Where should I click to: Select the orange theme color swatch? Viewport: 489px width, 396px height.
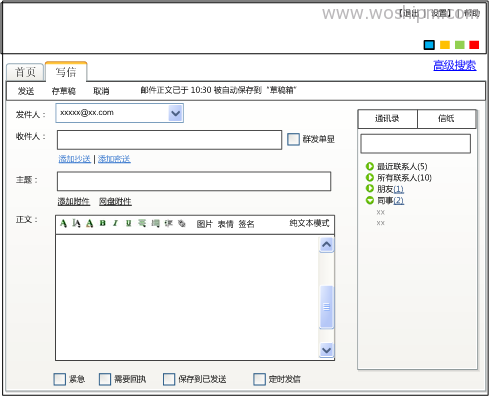point(445,45)
